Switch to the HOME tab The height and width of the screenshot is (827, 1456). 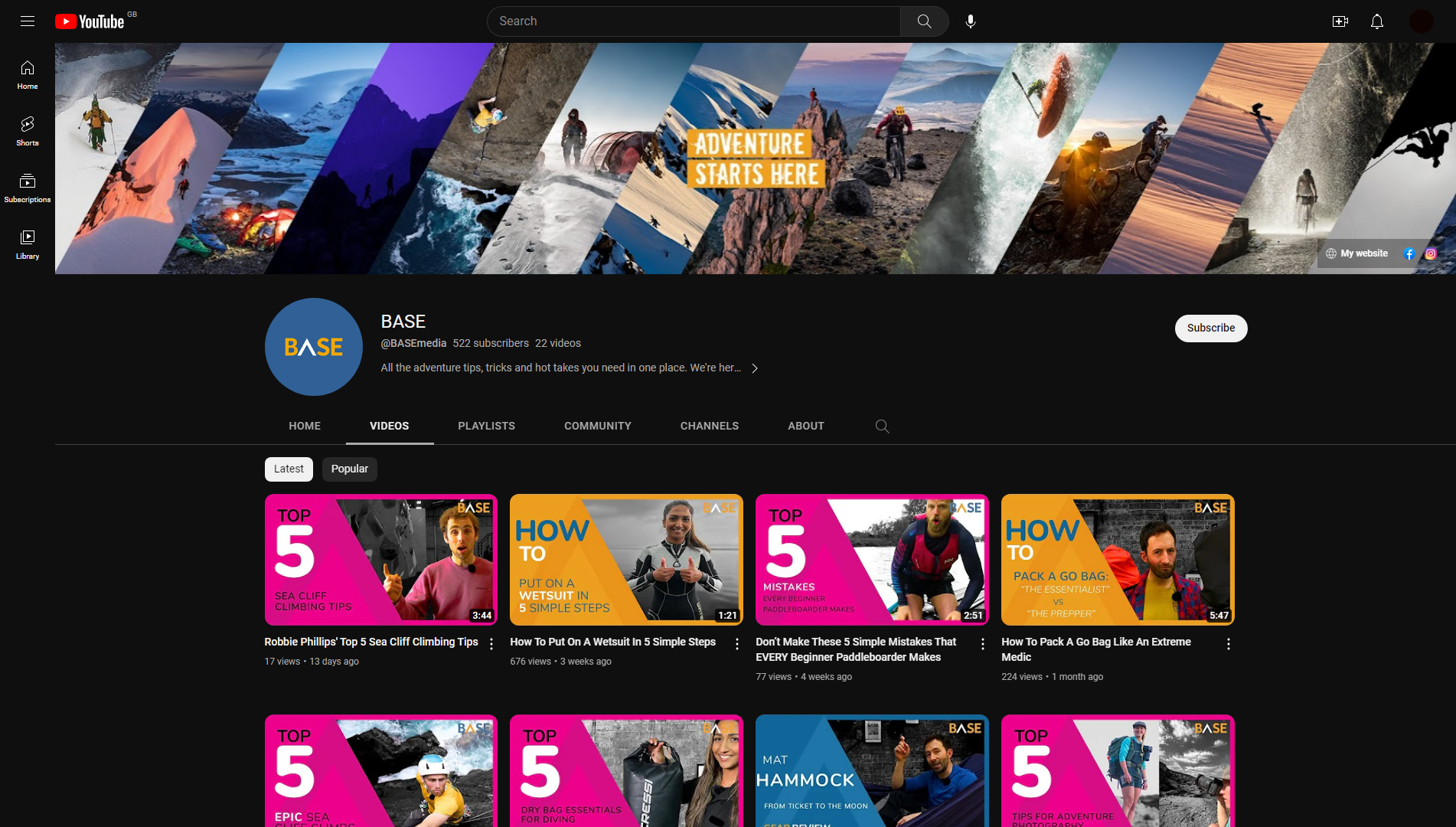(x=305, y=426)
